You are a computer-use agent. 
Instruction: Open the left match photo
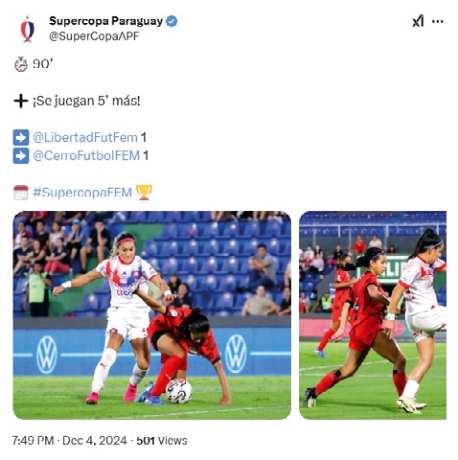(x=152, y=315)
